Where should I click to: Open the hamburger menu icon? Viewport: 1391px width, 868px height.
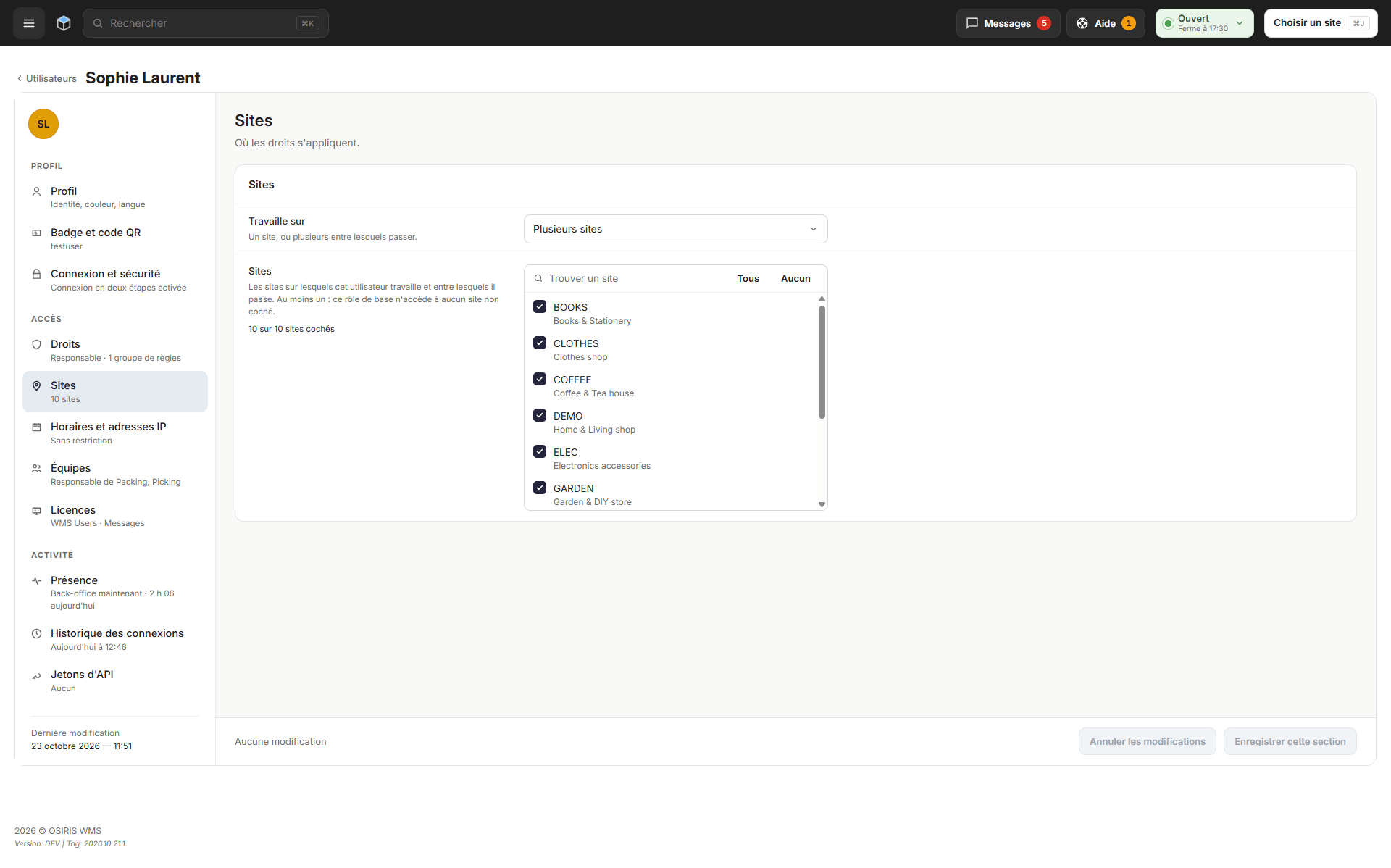29,23
